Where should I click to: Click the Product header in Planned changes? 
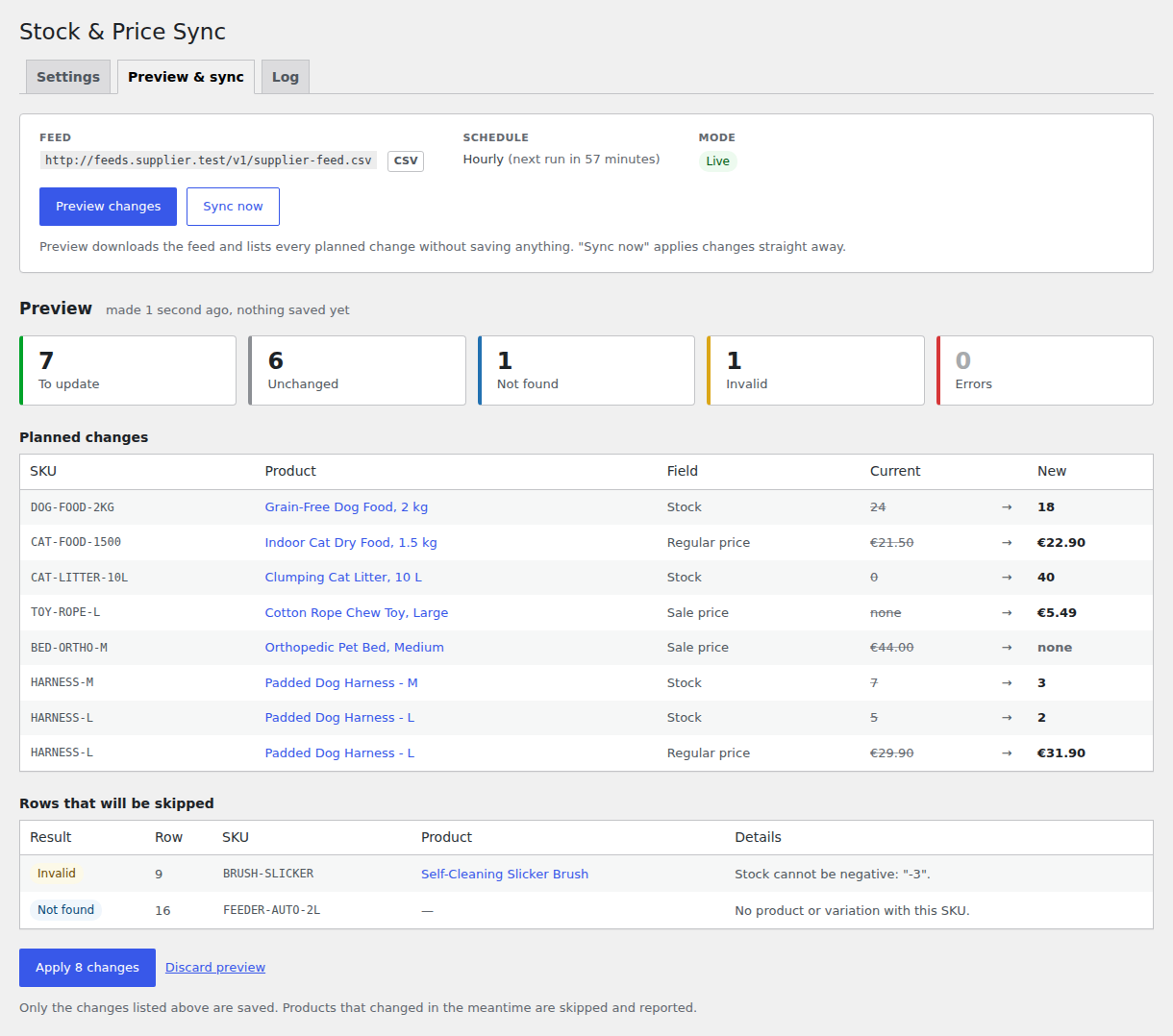tap(290, 471)
